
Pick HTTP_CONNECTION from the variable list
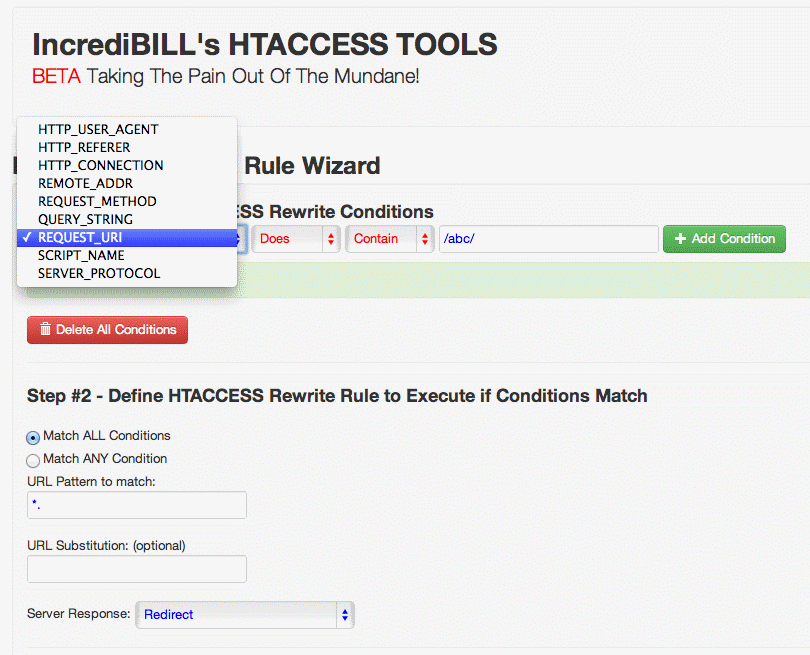(x=100, y=165)
